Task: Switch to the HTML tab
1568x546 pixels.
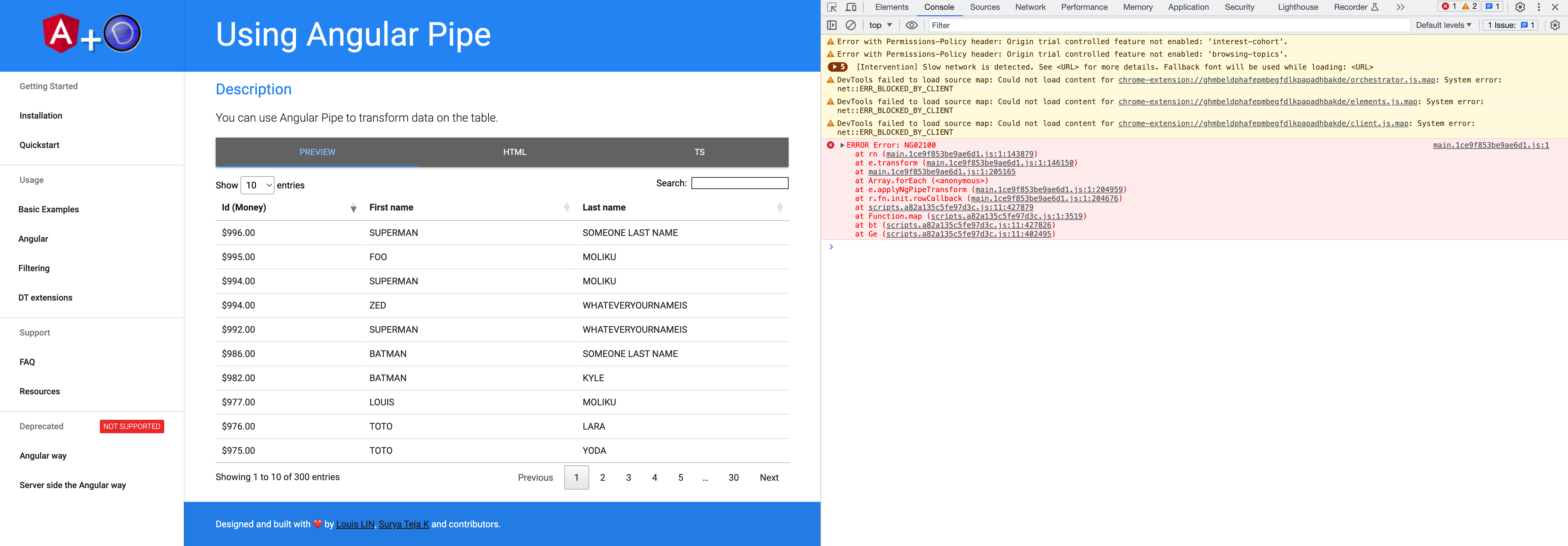Action: pyautogui.click(x=514, y=152)
